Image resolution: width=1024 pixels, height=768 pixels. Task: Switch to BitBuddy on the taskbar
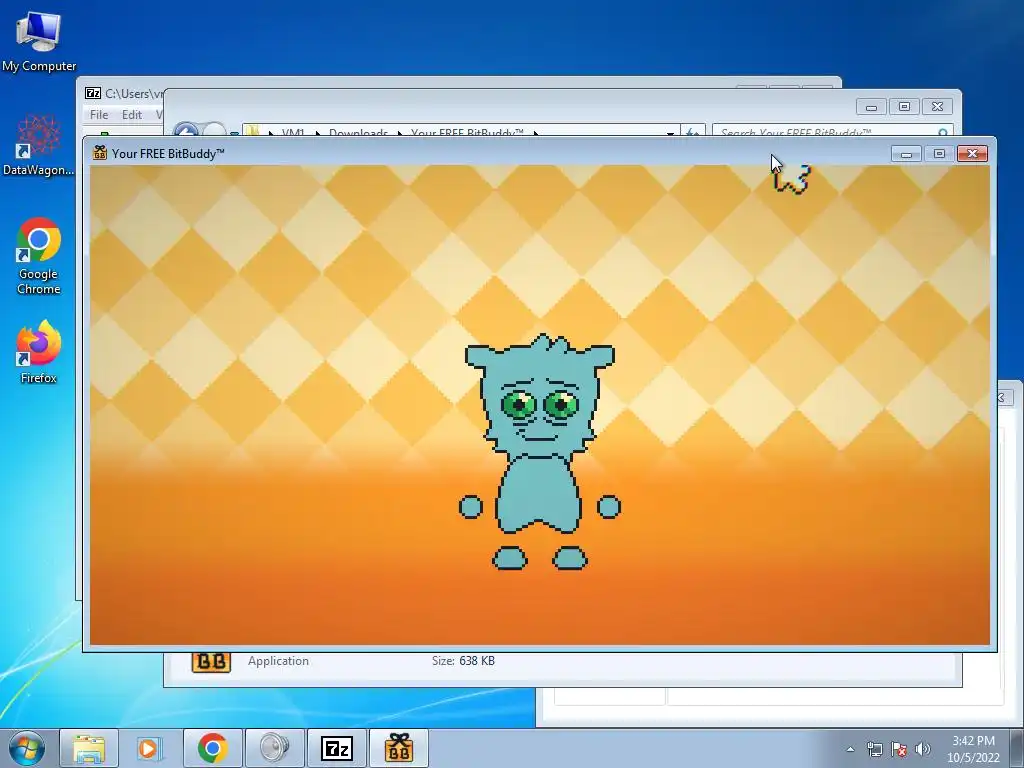coord(399,748)
